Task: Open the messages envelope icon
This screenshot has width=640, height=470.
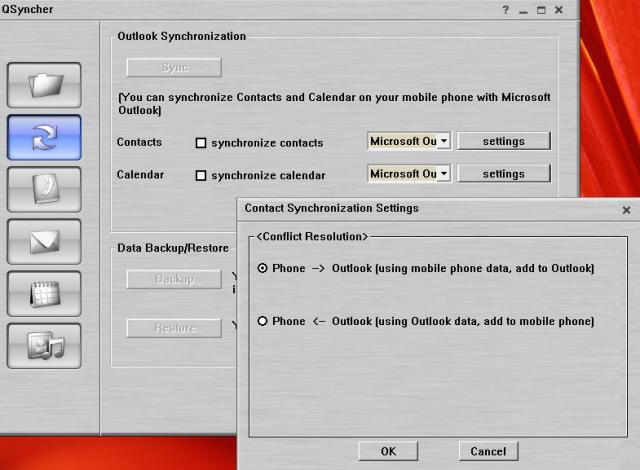Action: click(44, 242)
